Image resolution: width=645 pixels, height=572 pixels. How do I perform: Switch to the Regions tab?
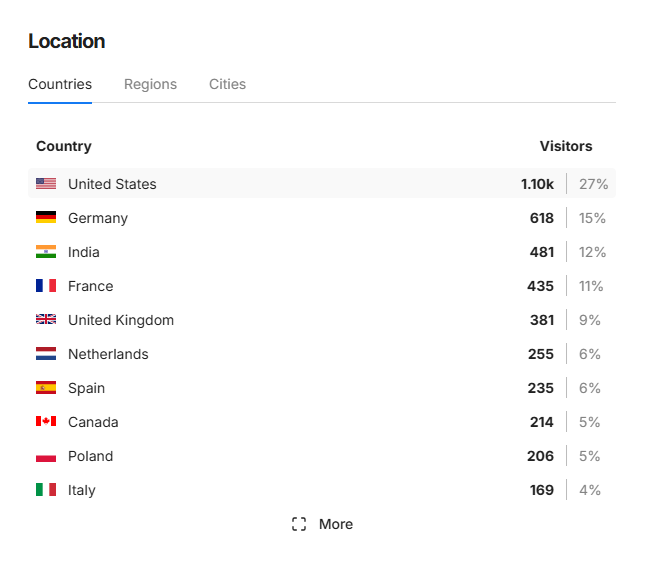150,84
